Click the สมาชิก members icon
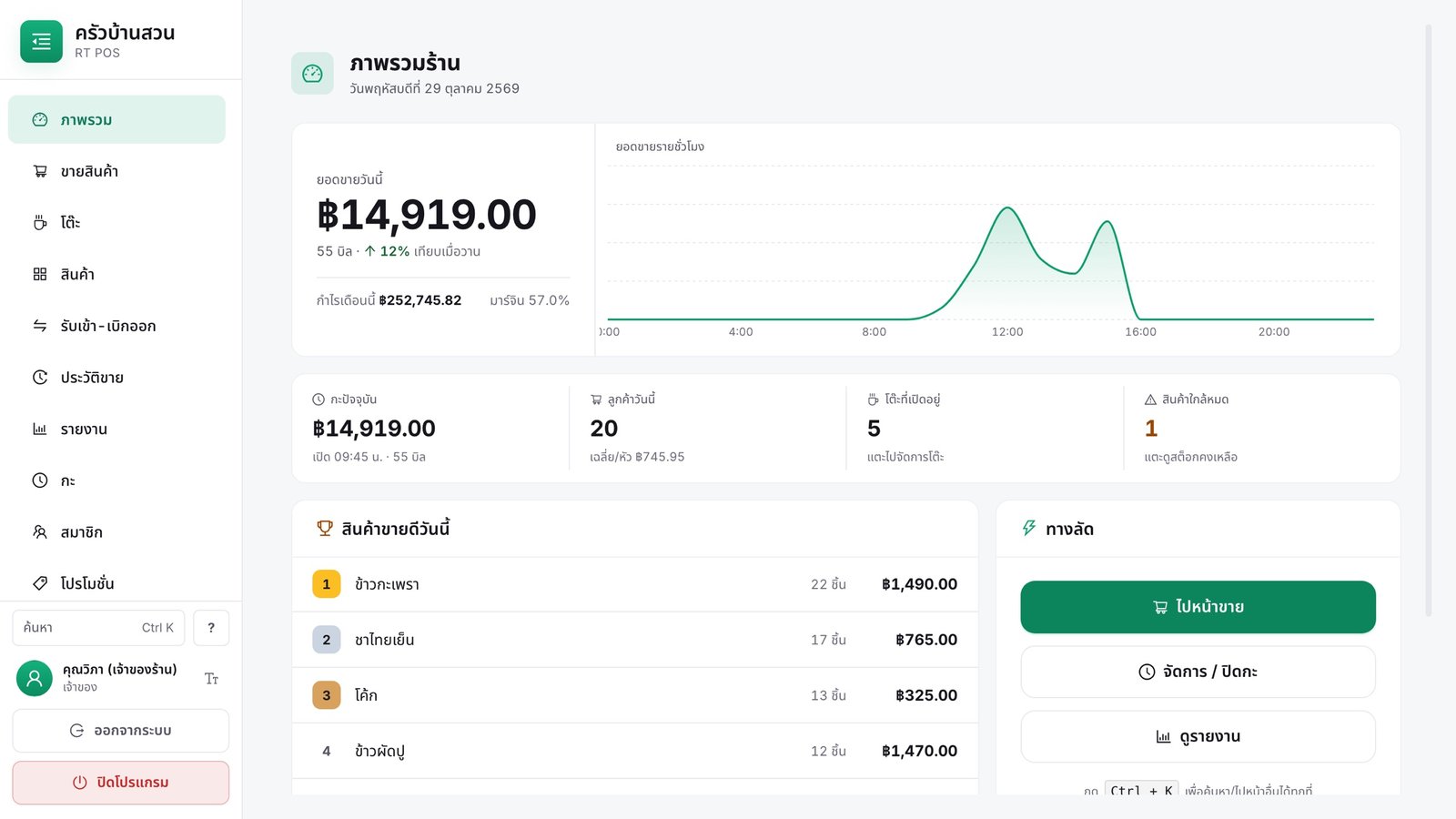This screenshot has width=1456, height=819. tap(40, 532)
